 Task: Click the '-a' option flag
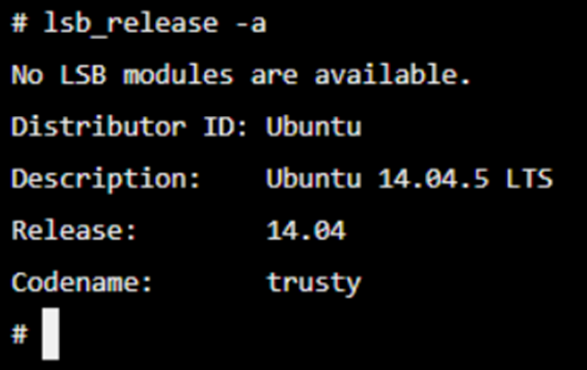click(x=250, y=24)
